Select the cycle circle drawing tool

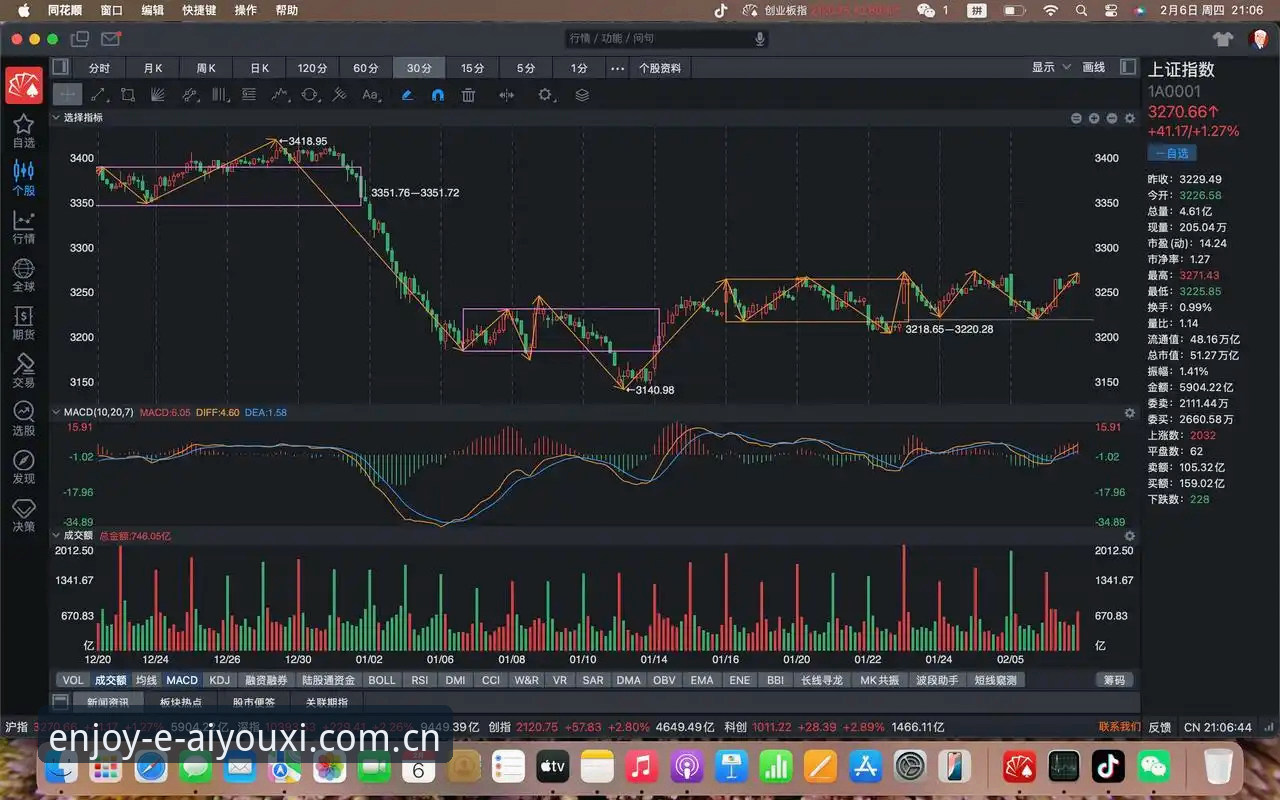click(x=310, y=95)
